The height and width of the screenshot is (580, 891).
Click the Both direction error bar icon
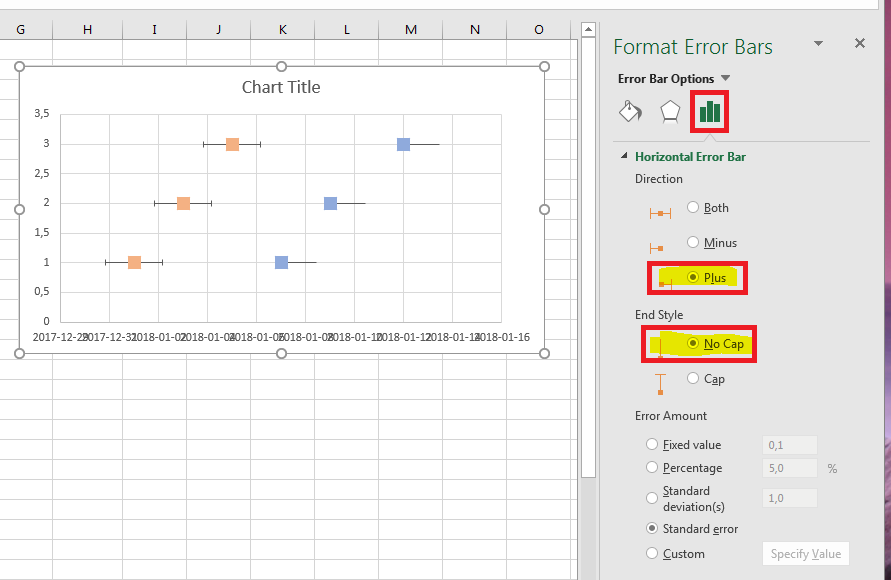(x=660, y=214)
